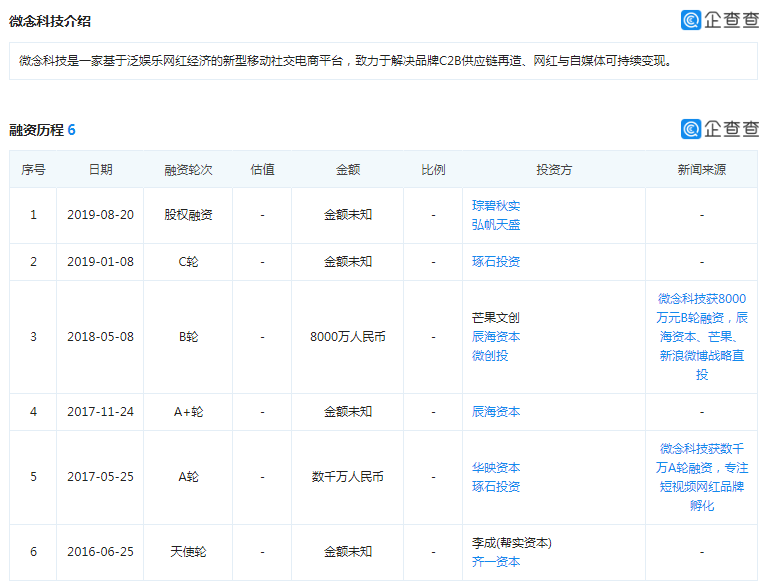Click the 金额 column header
771x583 pixels.
[x=347, y=170]
